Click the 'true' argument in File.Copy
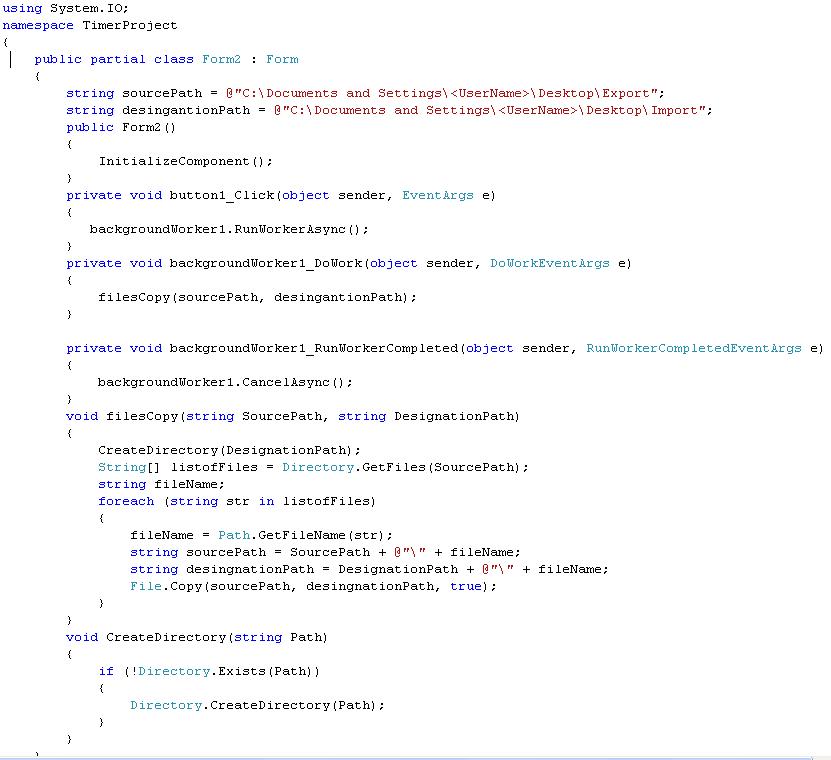Viewport: 831px width, 760px height. 466,586
